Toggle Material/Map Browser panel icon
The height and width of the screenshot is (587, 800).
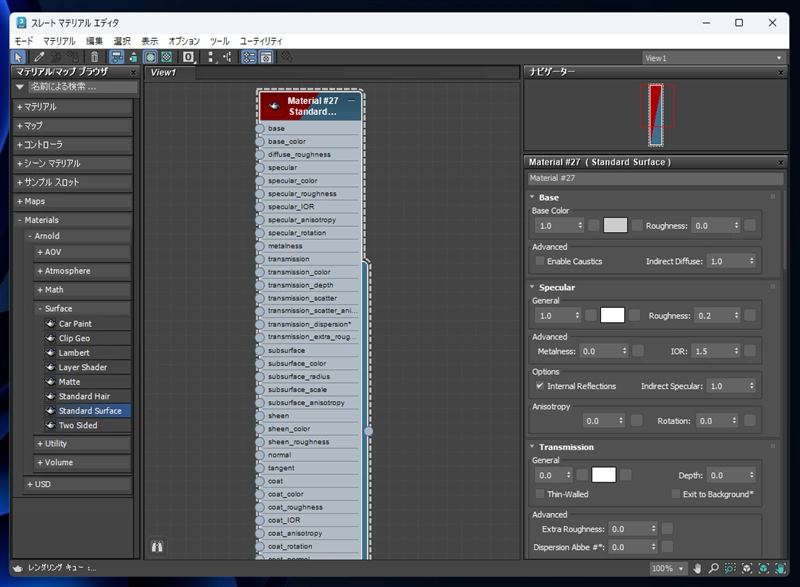tap(249, 57)
